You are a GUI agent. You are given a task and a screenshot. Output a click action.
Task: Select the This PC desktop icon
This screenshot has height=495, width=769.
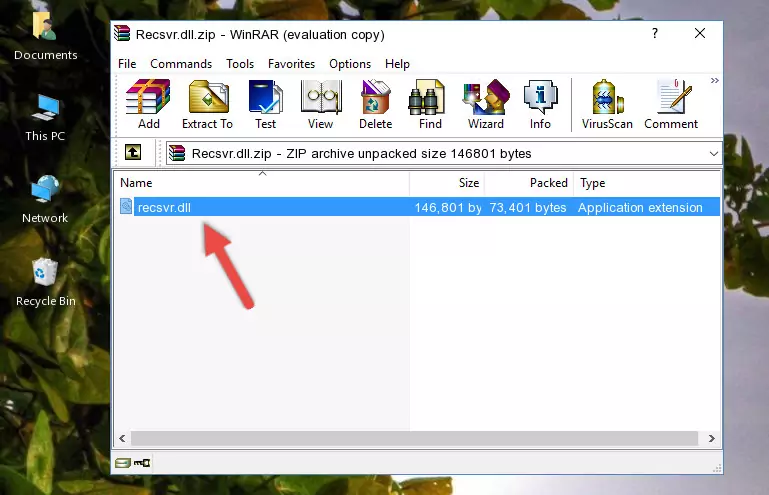(45, 118)
